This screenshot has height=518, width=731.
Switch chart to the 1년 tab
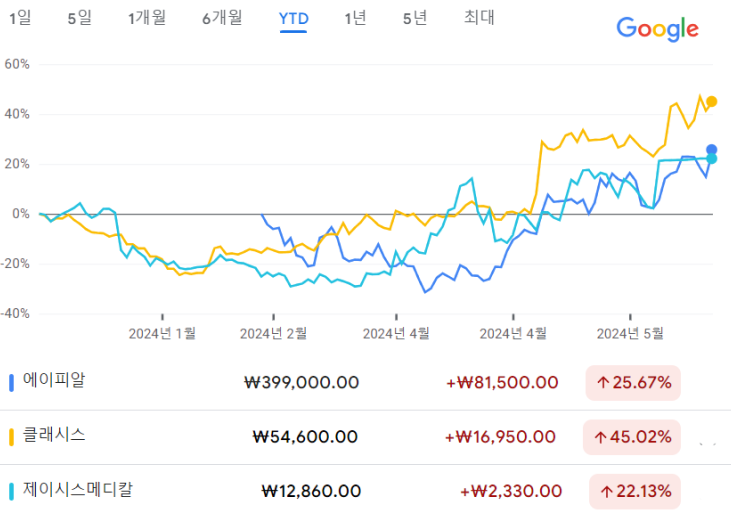pyautogui.click(x=355, y=18)
